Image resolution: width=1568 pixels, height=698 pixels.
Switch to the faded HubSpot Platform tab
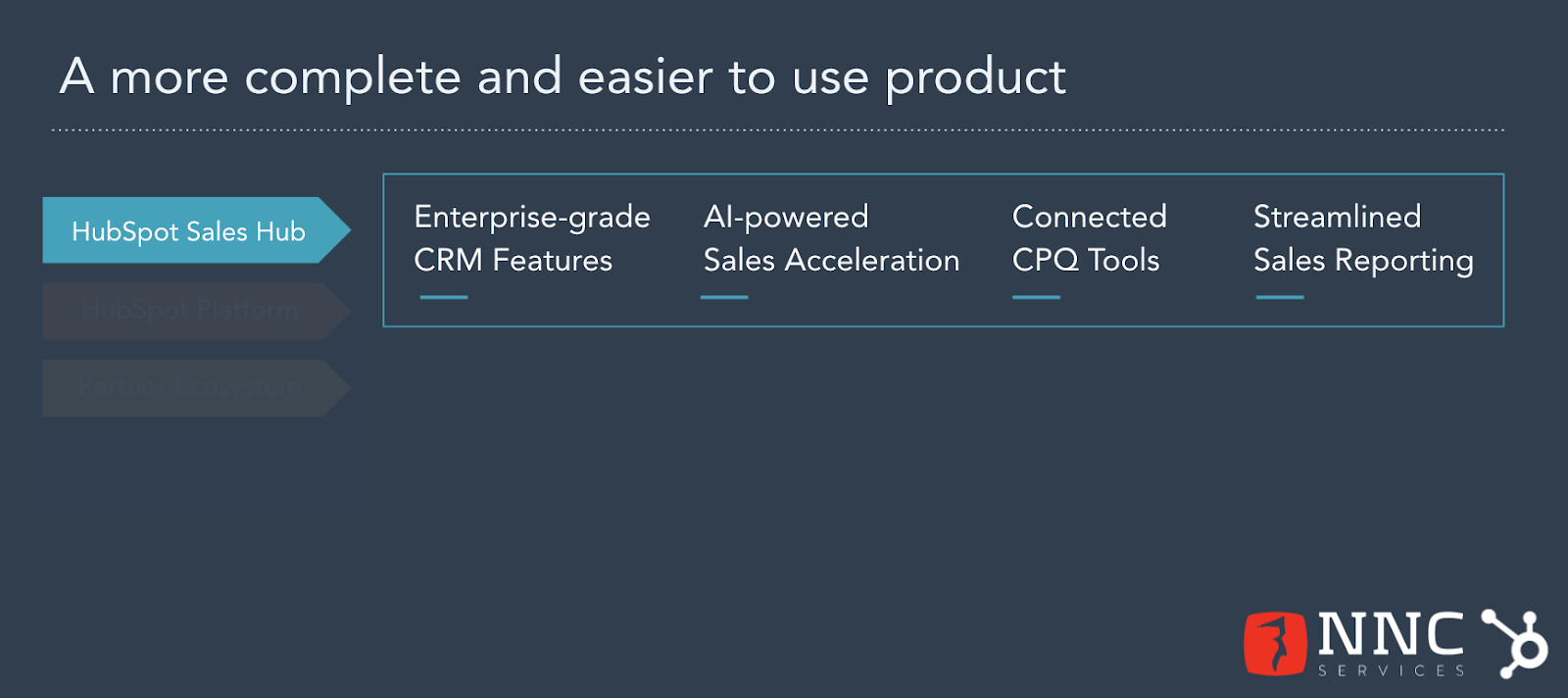(x=196, y=311)
